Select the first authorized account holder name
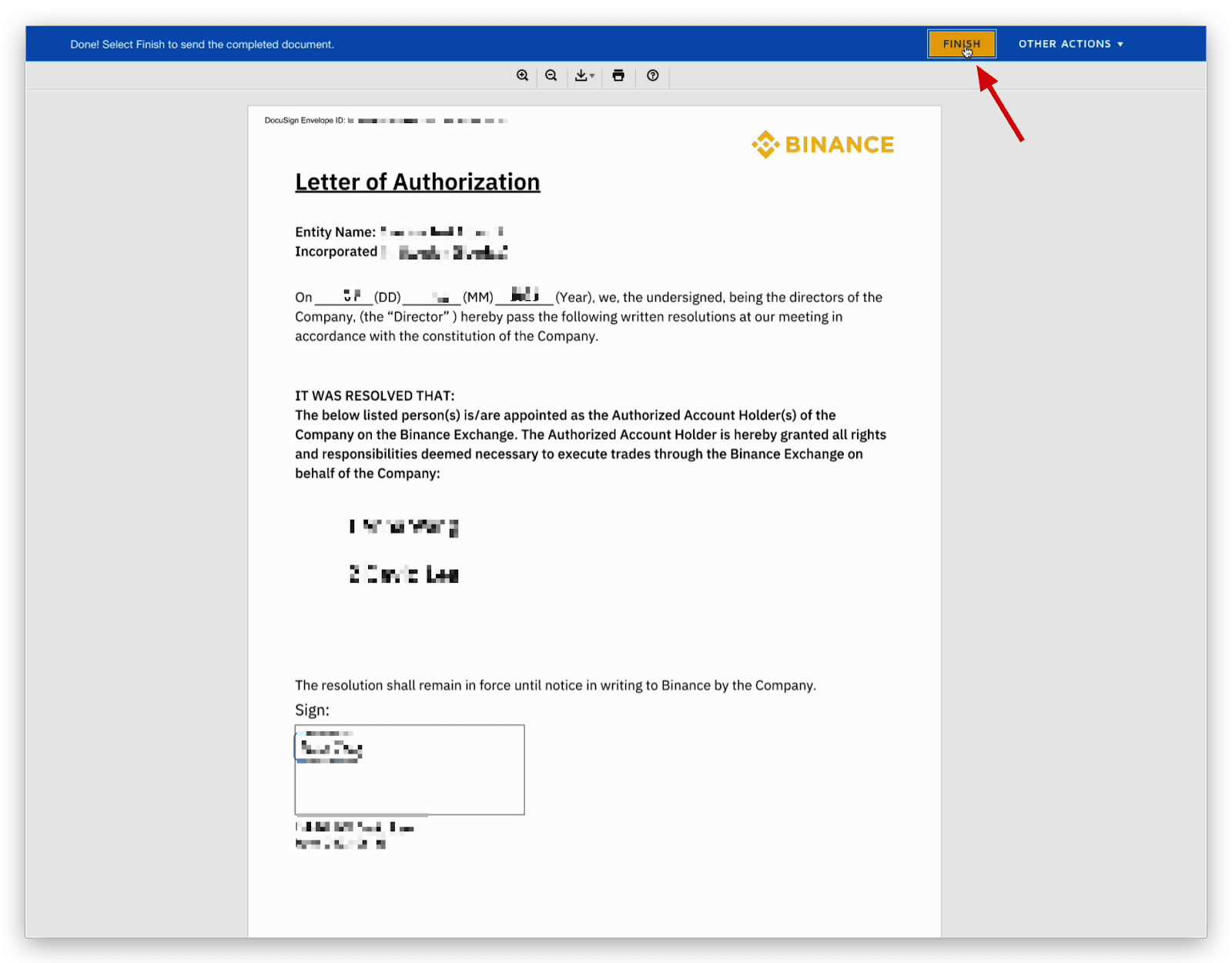The height and width of the screenshot is (963, 1232). [x=404, y=527]
